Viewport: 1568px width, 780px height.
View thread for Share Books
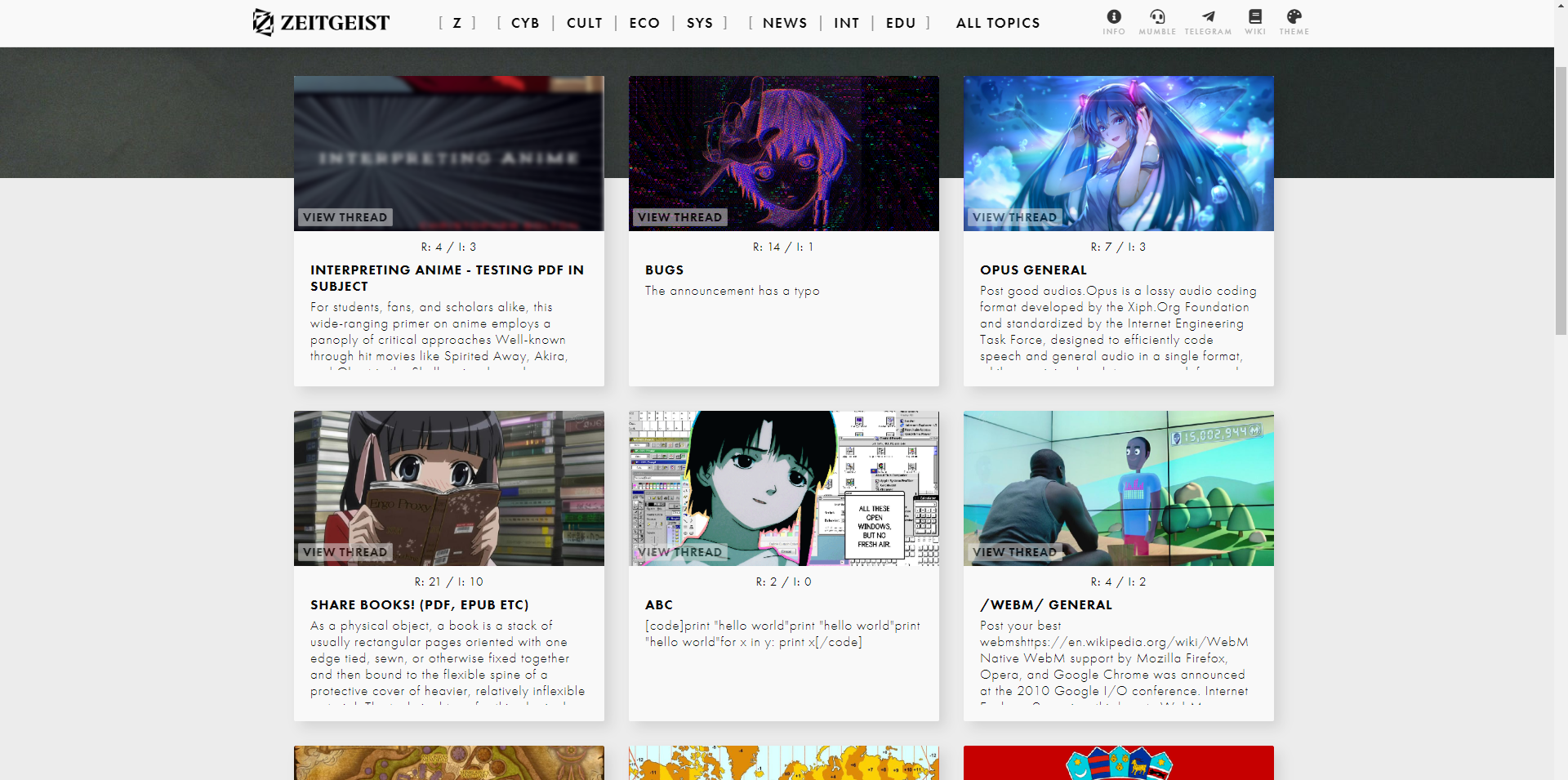pos(345,552)
